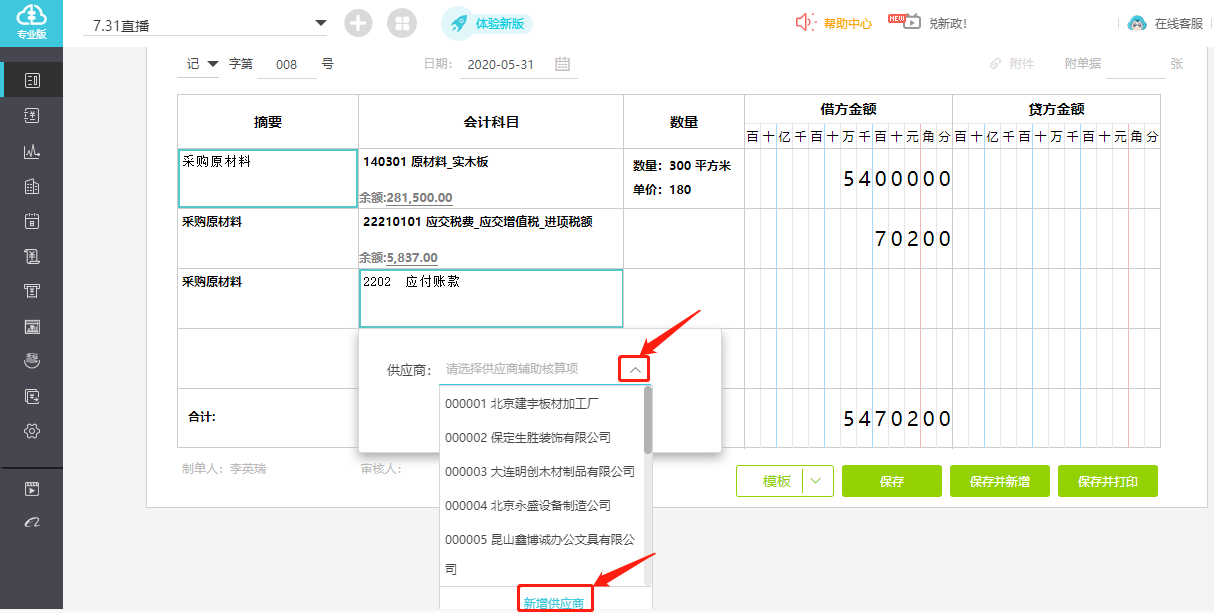
Task: Open the line-chart reports sidebar icon
Action: (31, 151)
